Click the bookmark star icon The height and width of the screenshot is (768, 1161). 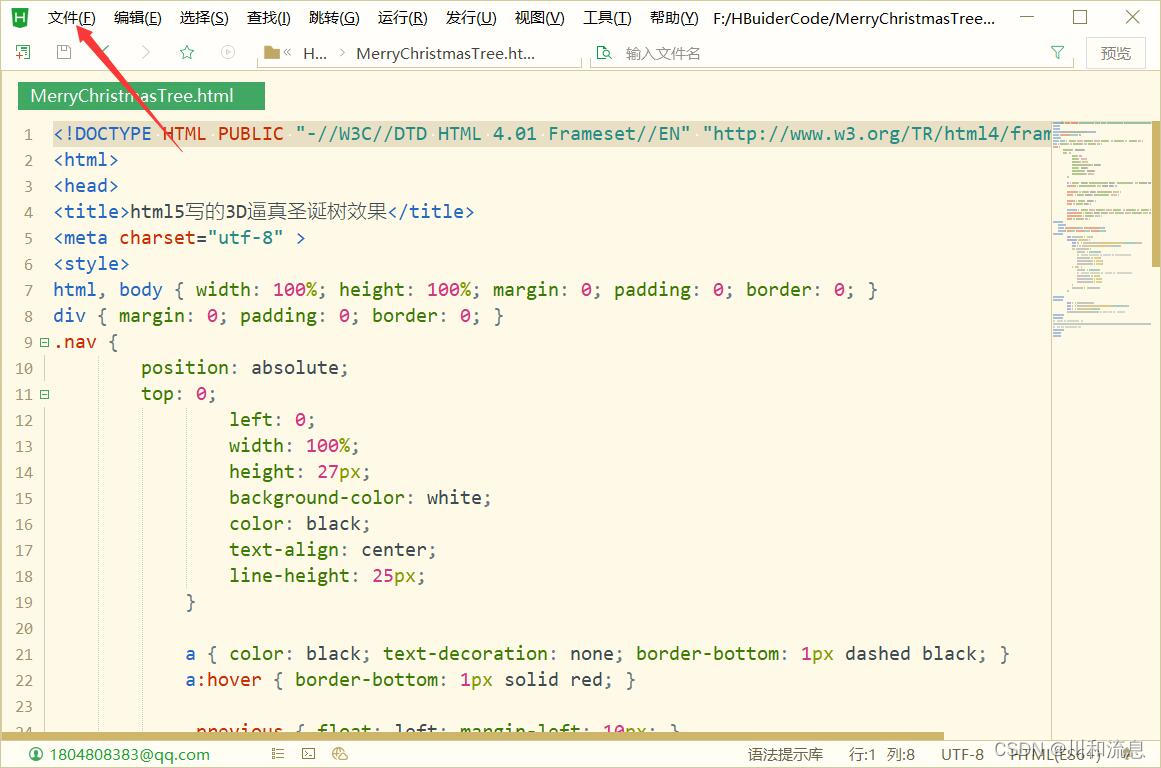tap(187, 52)
